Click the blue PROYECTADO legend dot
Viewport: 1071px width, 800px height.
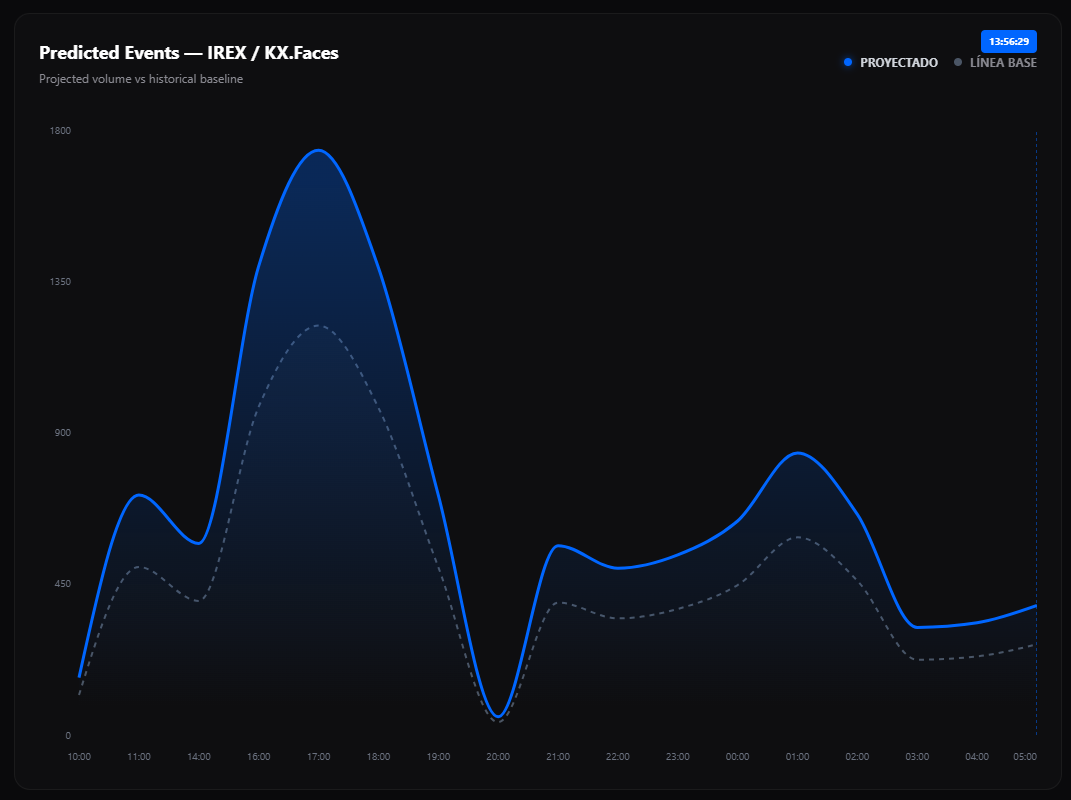click(848, 62)
